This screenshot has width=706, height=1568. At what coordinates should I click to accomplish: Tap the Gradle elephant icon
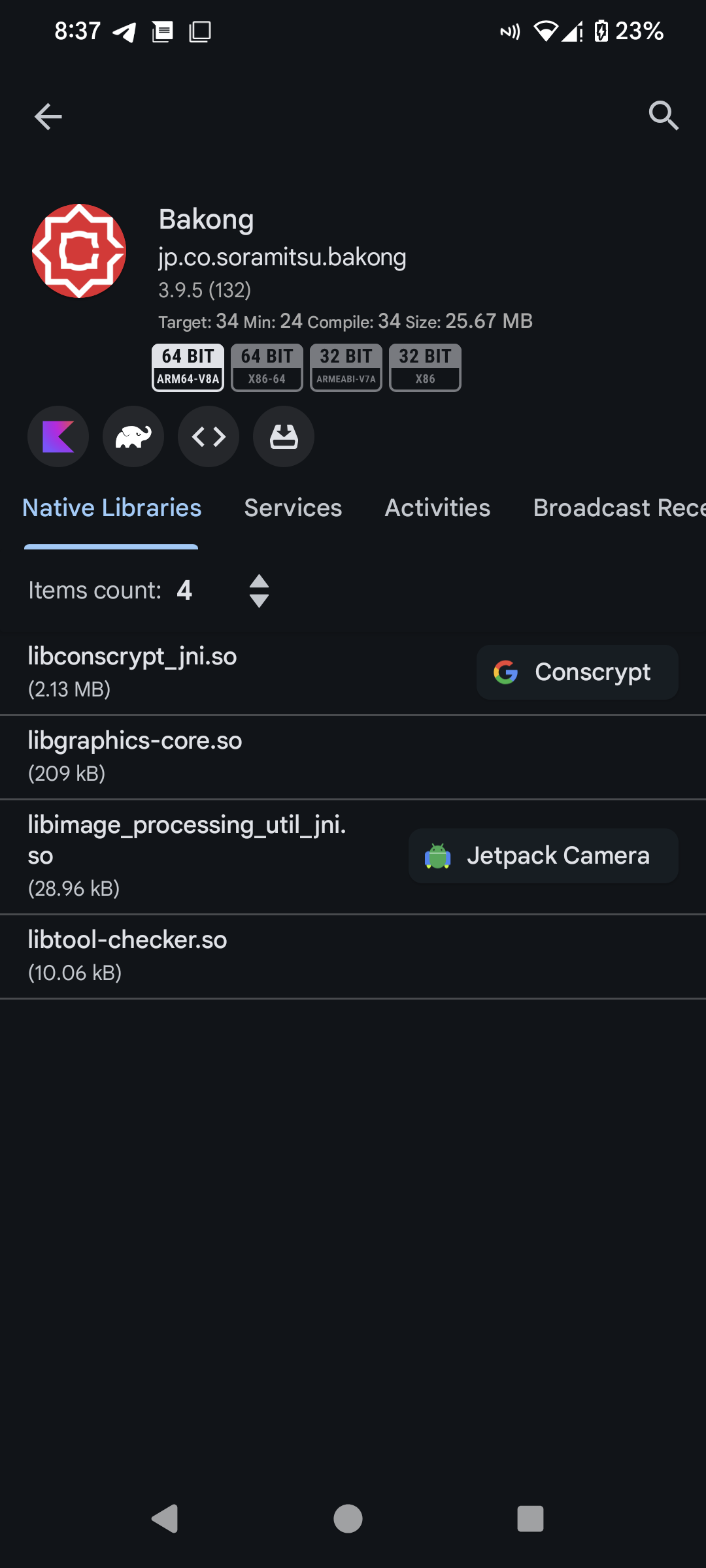point(133,436)
